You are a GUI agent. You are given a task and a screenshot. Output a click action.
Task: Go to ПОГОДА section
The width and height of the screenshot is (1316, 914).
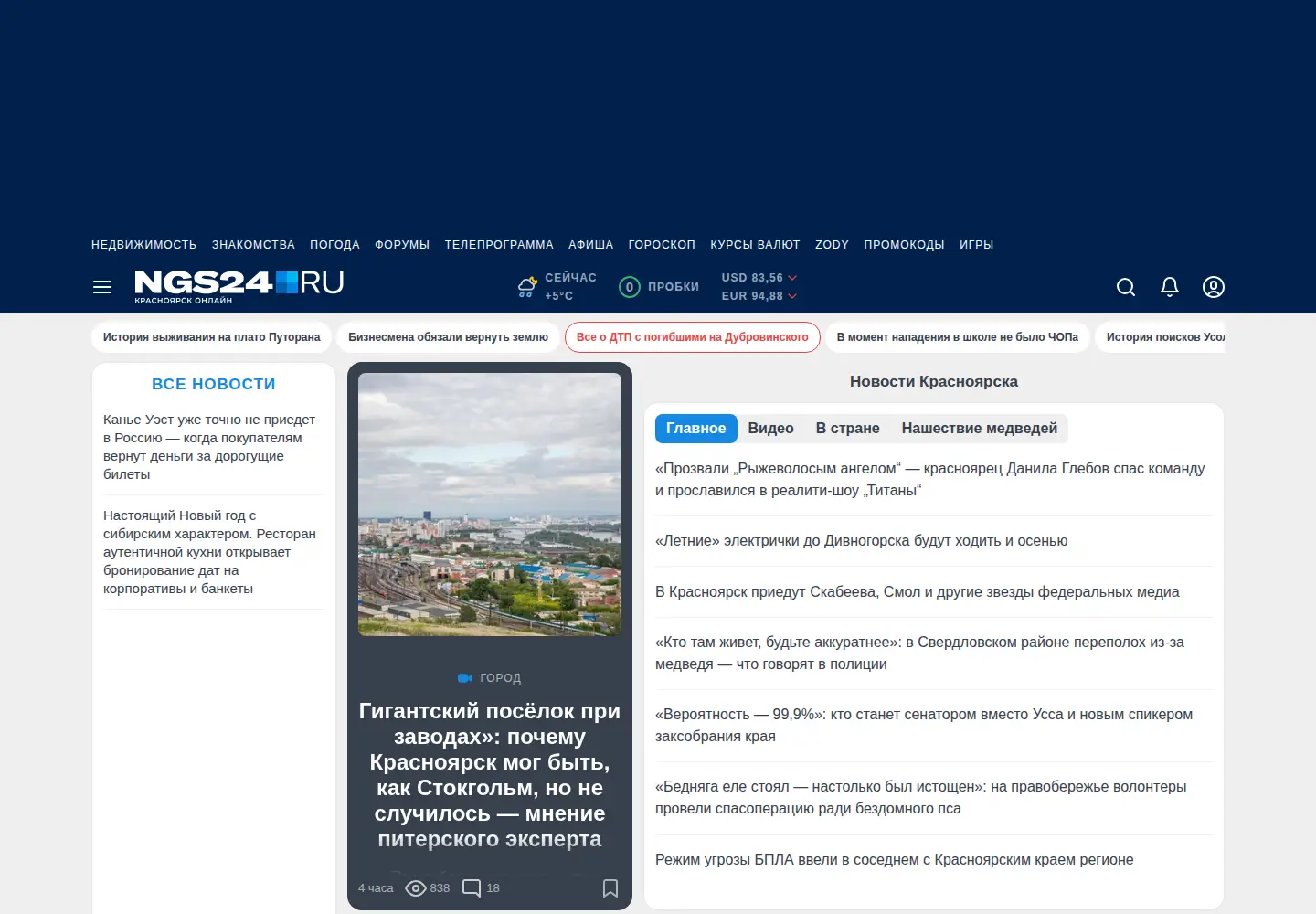coord(334,245)
